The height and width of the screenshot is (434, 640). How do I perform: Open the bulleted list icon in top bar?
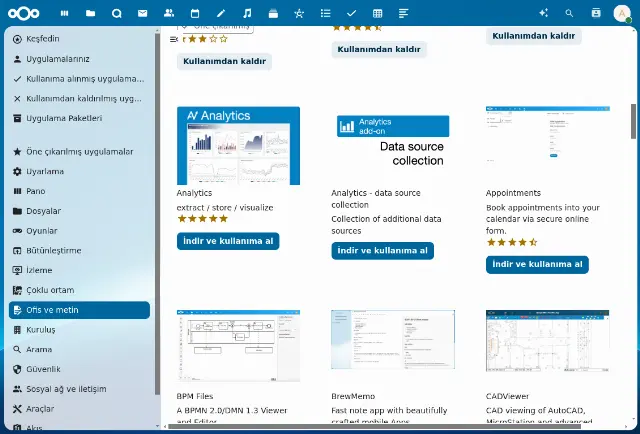coord(325,13)
